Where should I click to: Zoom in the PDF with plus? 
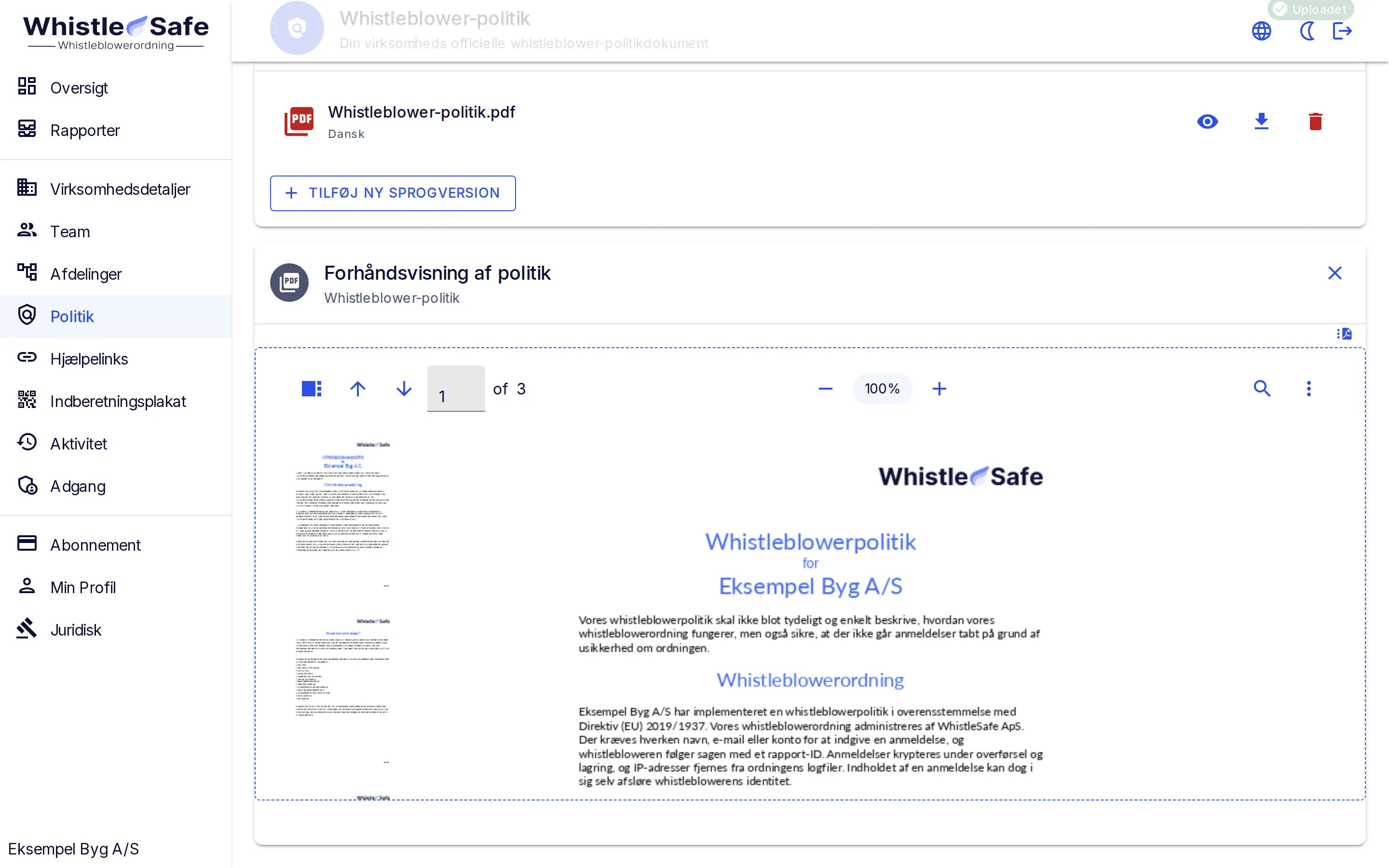(940, 389)
